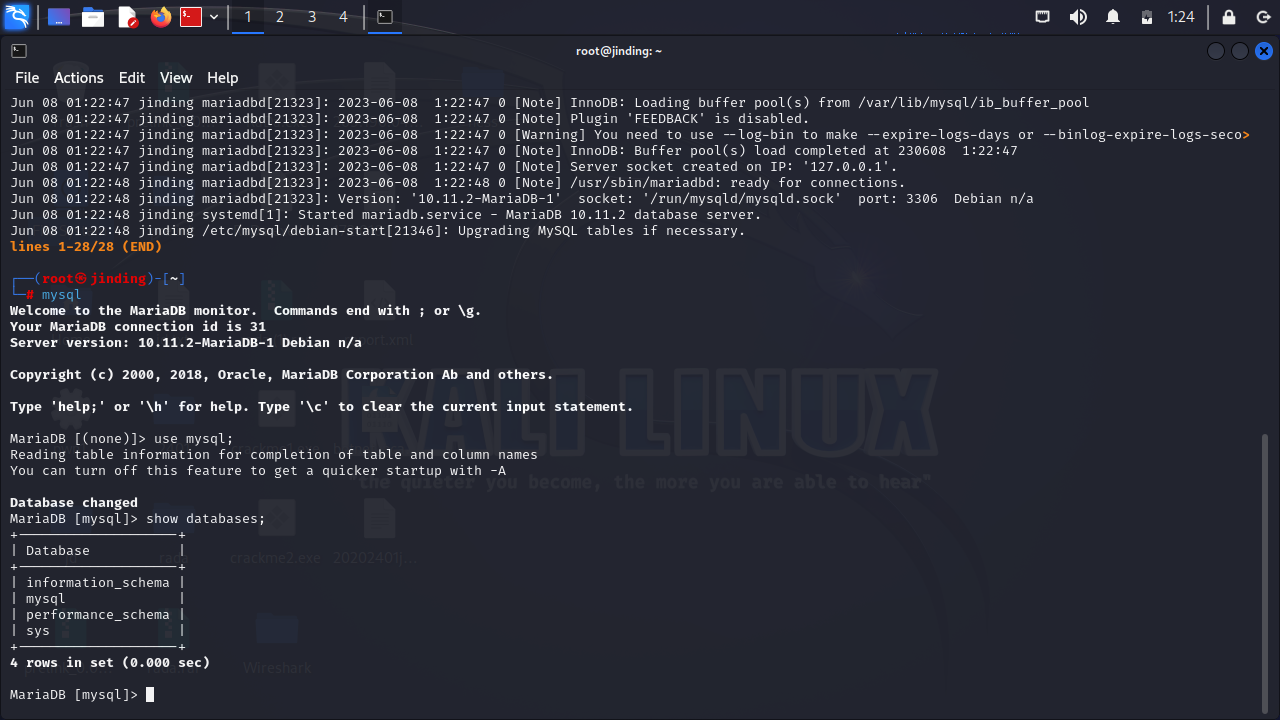Click the 'use mysql;' command text
The image size is (1280, 720).
(x=194, y=438)
